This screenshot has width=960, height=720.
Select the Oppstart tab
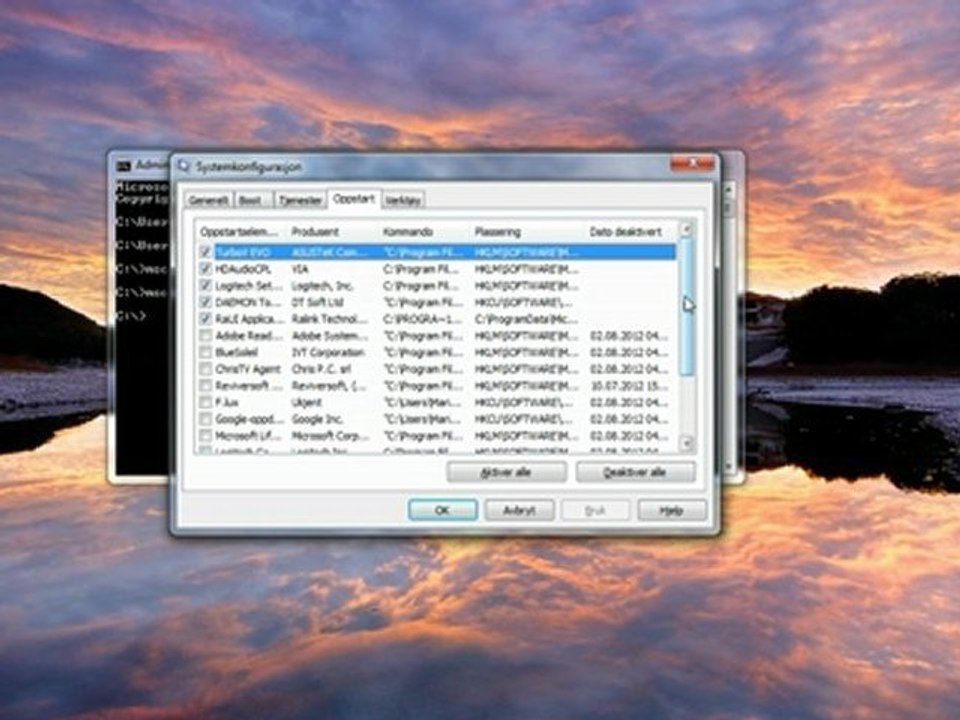pos(354,199)
